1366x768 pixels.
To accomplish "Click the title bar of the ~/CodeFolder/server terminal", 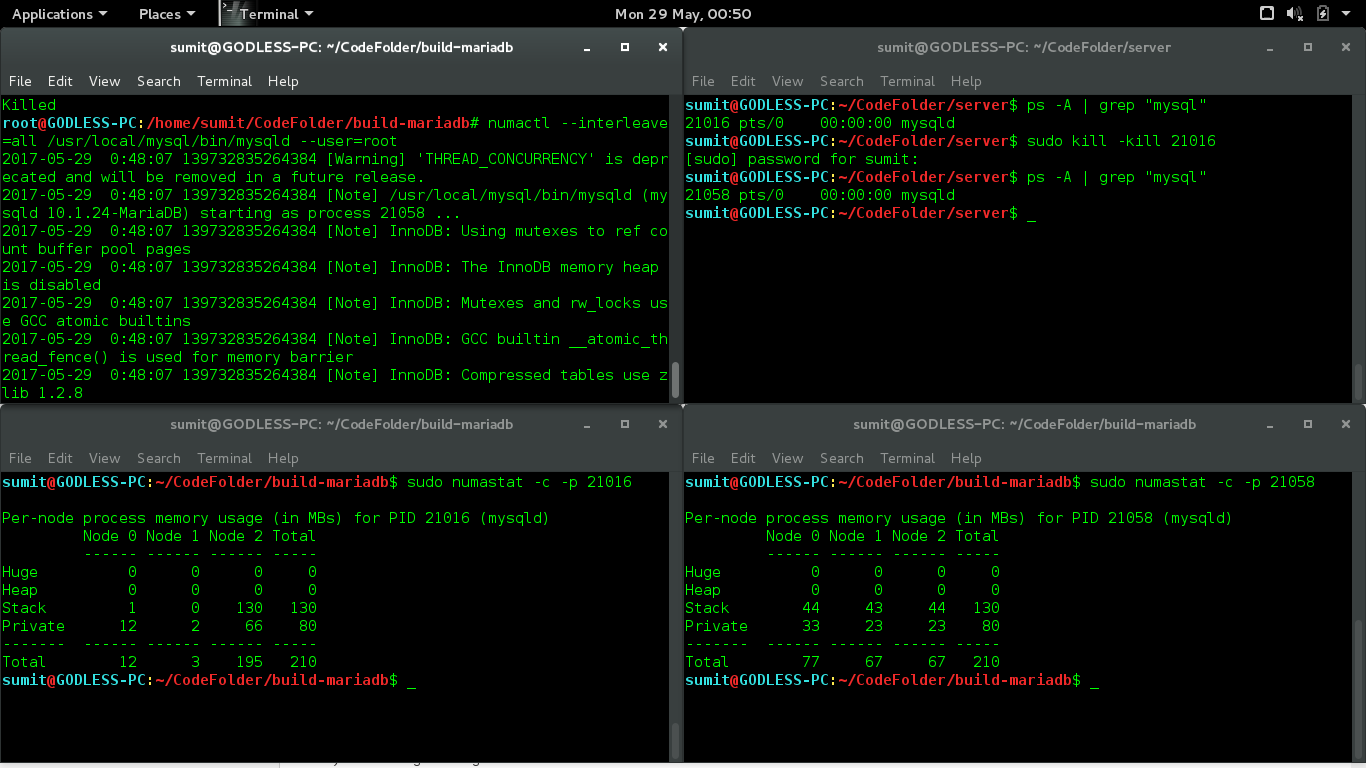I will pyautogui.click(x=1023, y=47).
